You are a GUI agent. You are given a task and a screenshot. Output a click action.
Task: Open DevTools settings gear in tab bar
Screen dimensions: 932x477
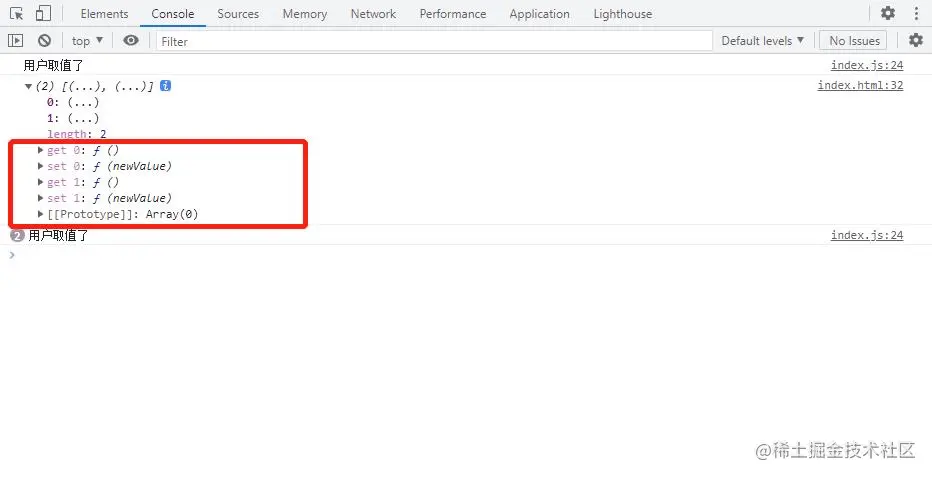(x=887, y=13)
